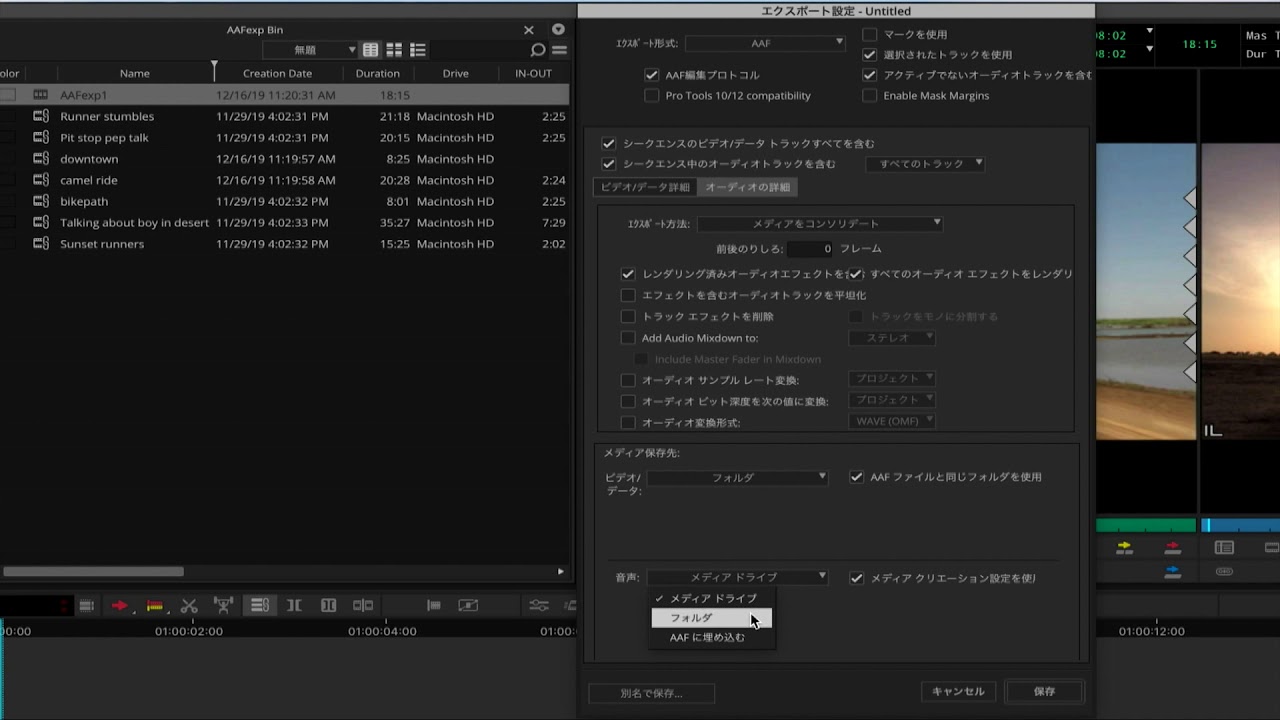1280x720 pixels.
Task: Open エクスポート形式 AAF dropdown
Action: coord(765,43)
